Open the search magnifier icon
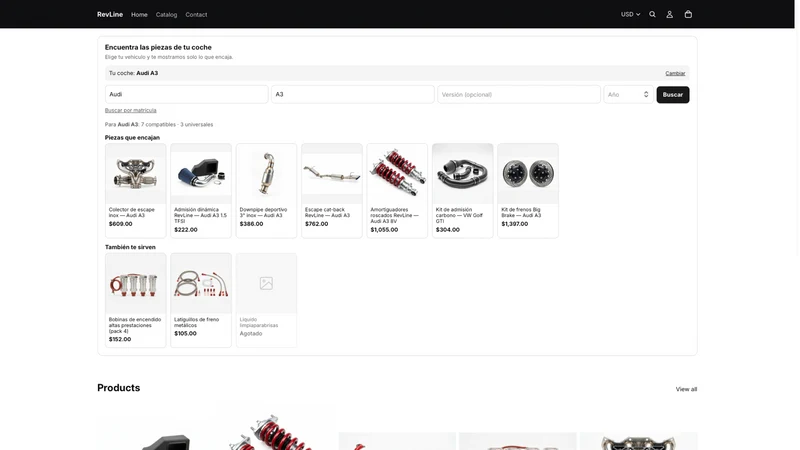This screenshot has width=800, height=450. click(x=652, y=14)
